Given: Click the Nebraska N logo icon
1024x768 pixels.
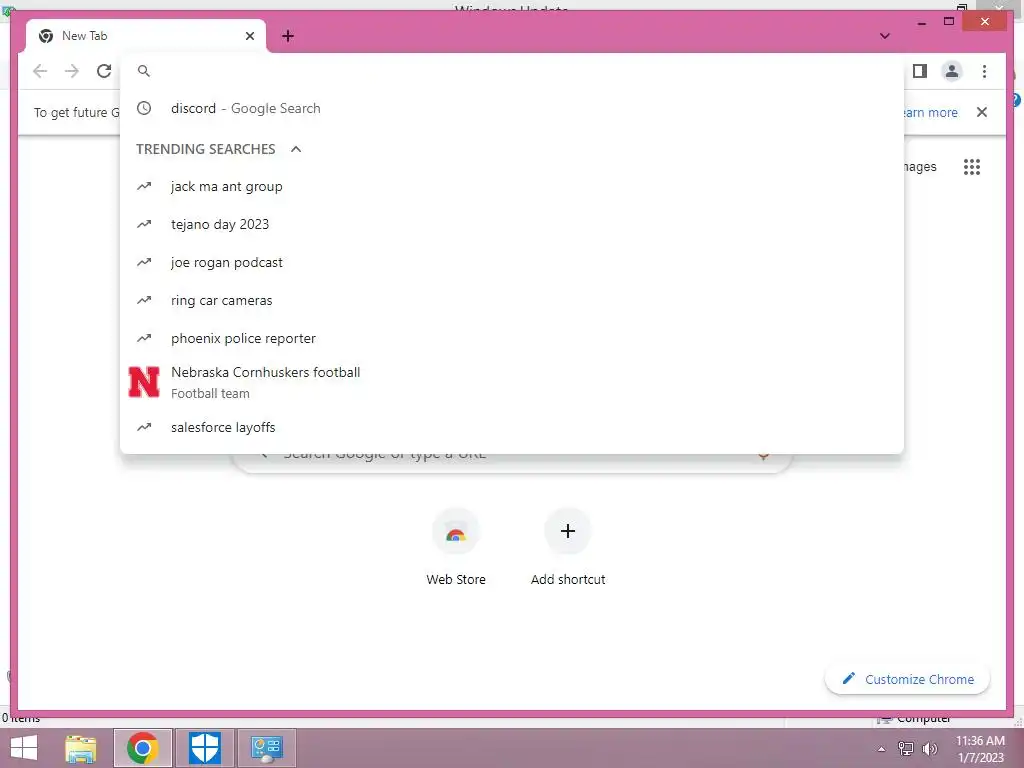Looking at the screenshot, I should (144, 383).
